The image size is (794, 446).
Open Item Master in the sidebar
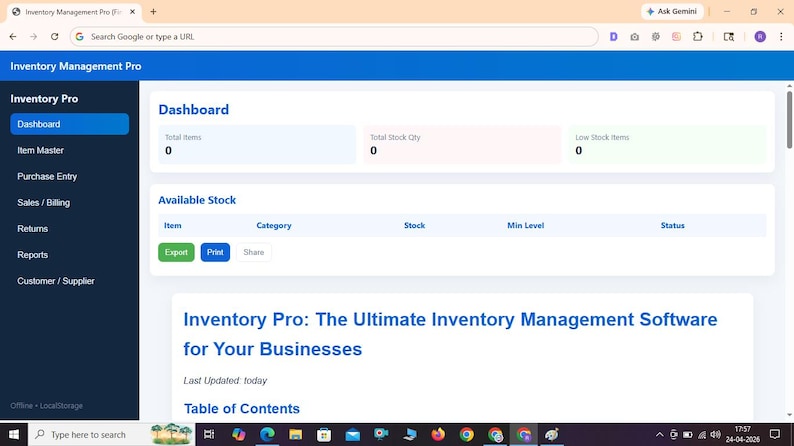(x=69, y=150)
